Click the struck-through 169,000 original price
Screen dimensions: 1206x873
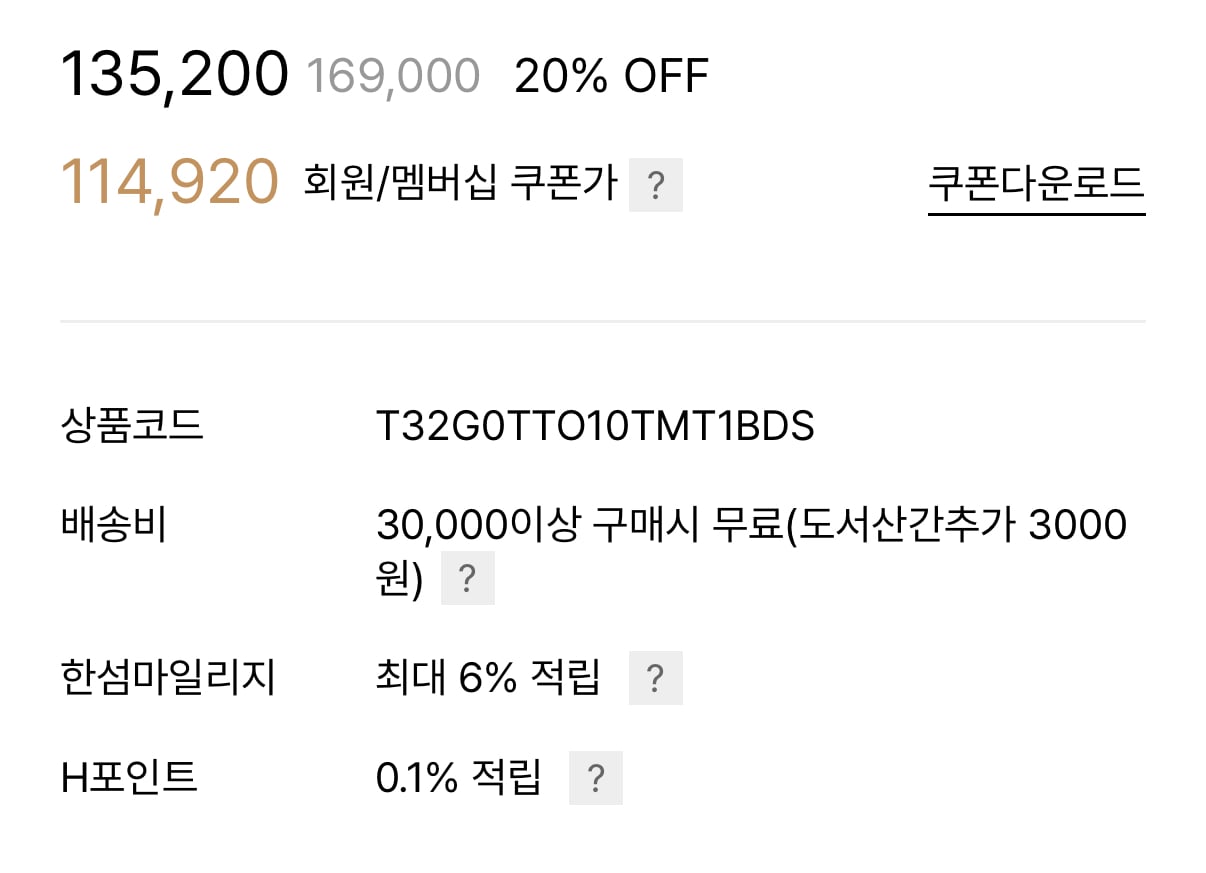393,77
